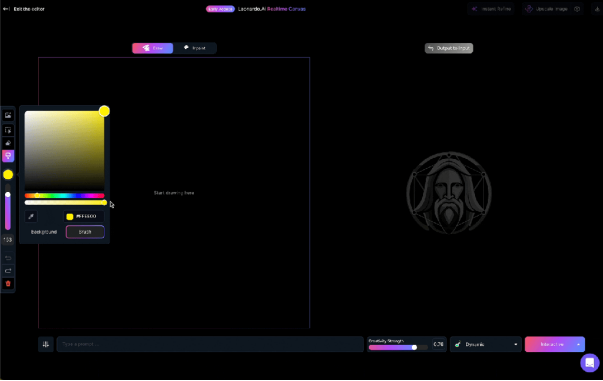Viewport: 603px width, 381px height.
Task: Open the chat support bubble icon
Action: point(590,363)
